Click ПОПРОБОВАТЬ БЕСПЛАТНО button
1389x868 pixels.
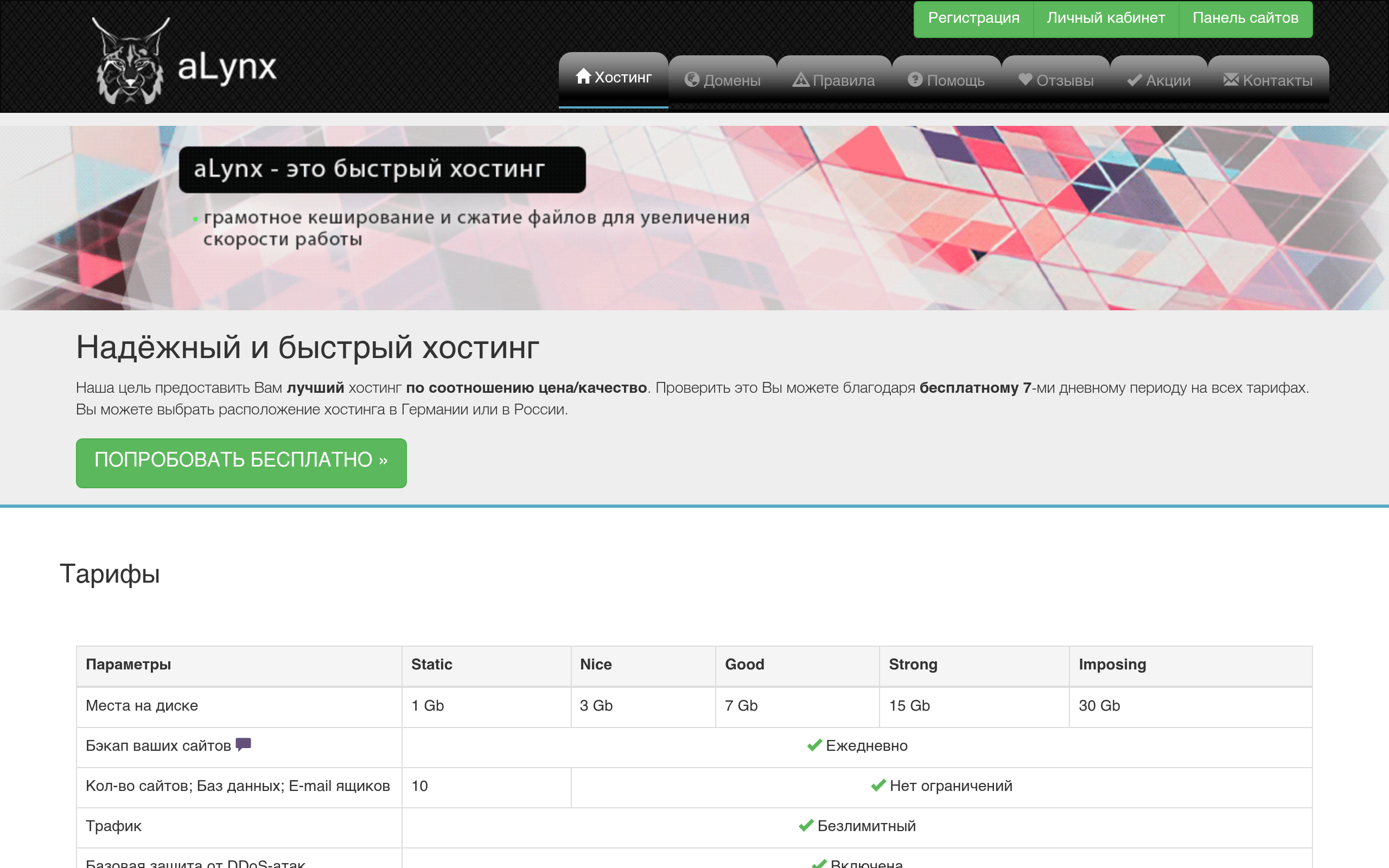tap(241, 463)
